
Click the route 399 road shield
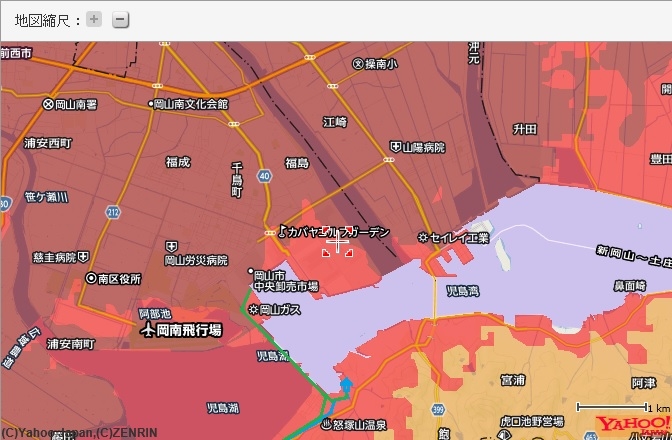(438, 410)
